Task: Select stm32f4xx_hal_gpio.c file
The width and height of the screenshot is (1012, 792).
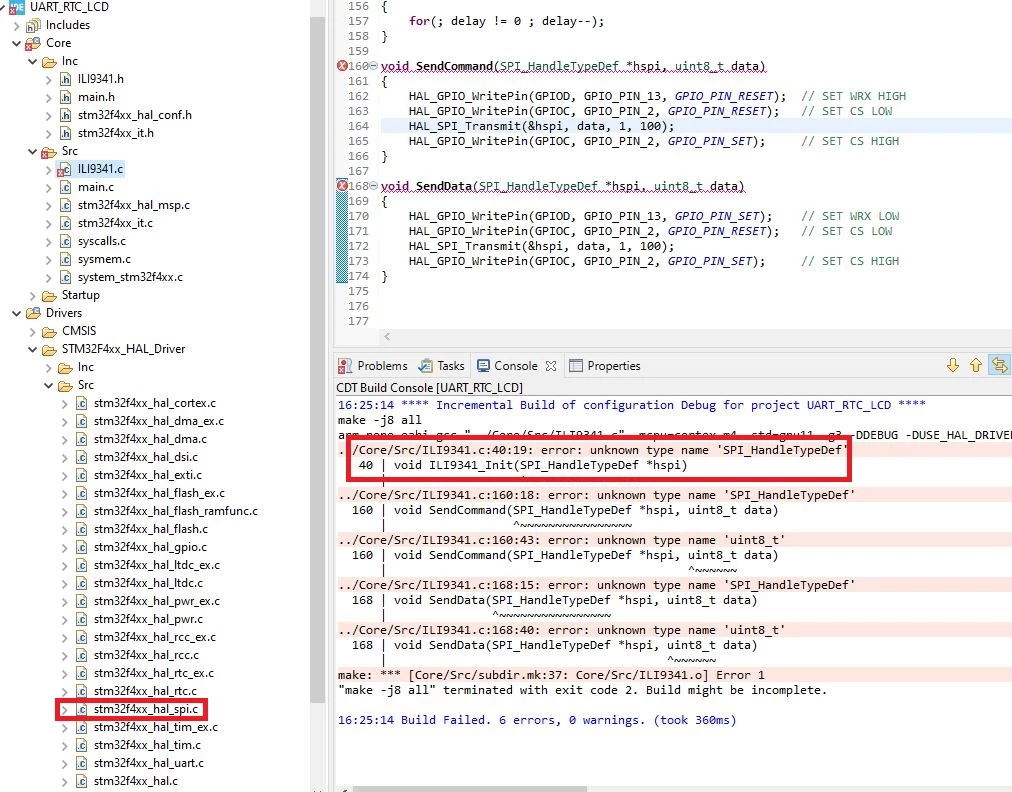Action: (150, 547)
